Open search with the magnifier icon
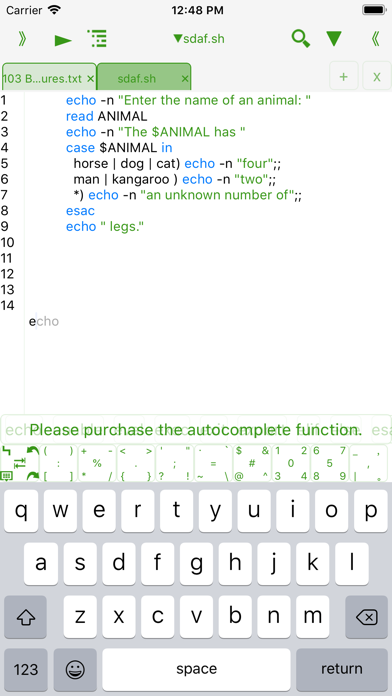 tap(301, 39)
